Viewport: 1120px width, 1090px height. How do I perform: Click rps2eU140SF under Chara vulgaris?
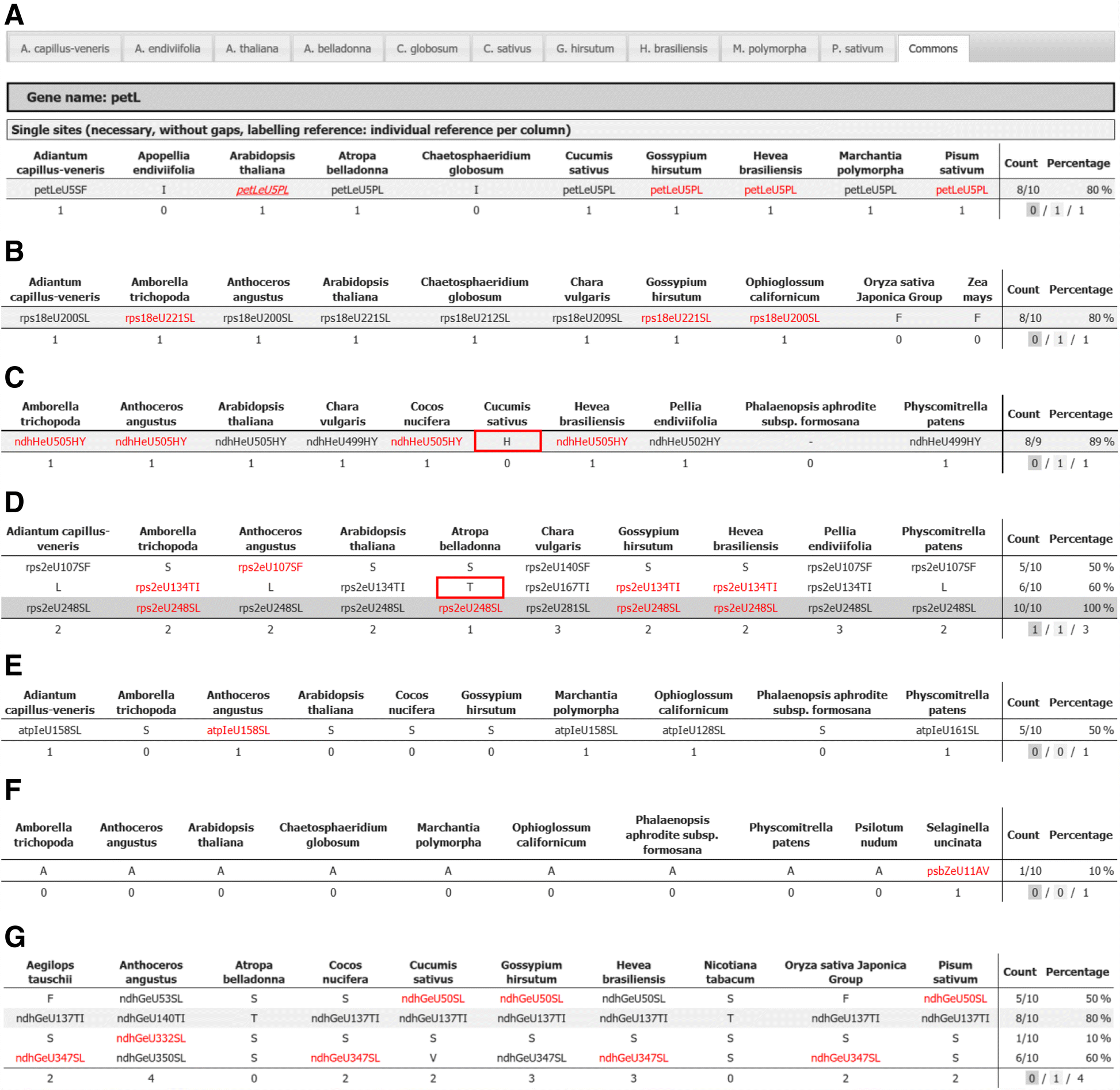tap(557, 567)
